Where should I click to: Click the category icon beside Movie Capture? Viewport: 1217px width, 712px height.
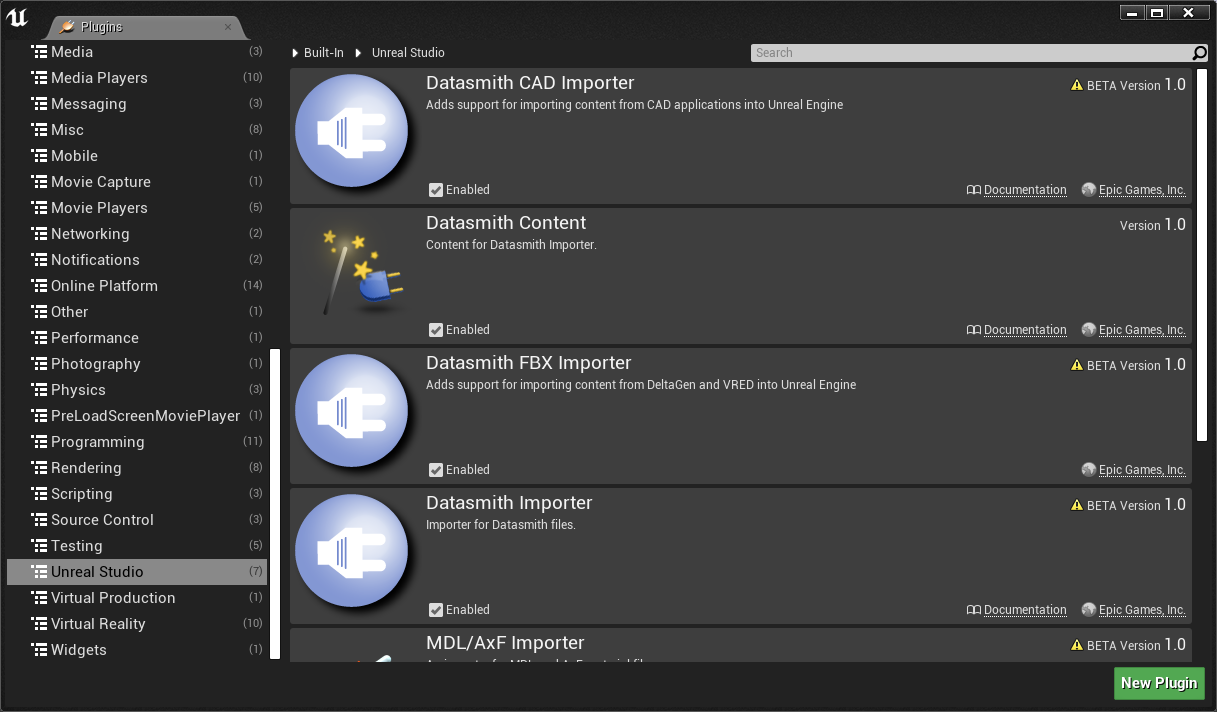coord(39,182)
